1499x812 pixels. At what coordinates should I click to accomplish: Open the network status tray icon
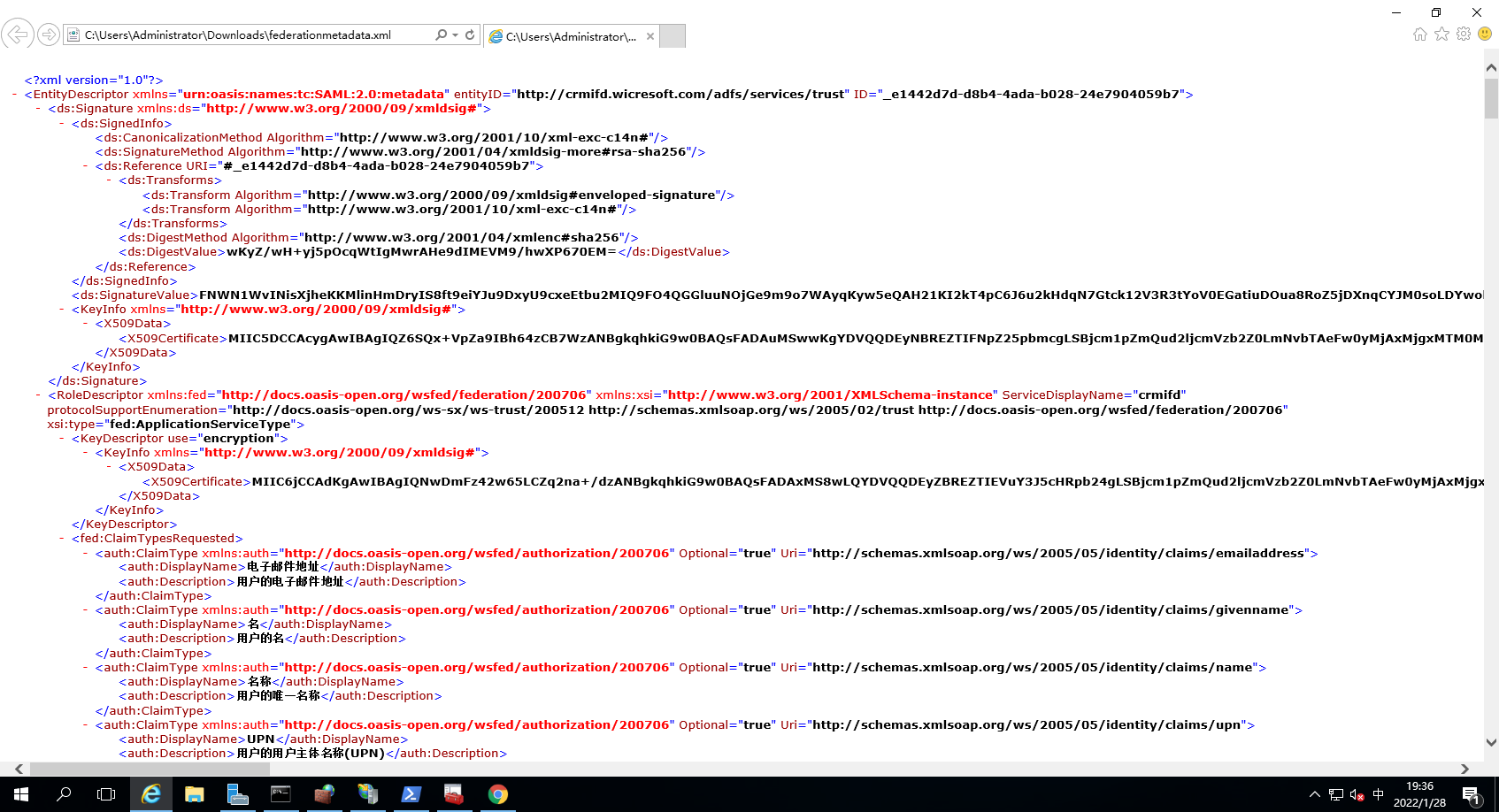[x=1336, y=794]
